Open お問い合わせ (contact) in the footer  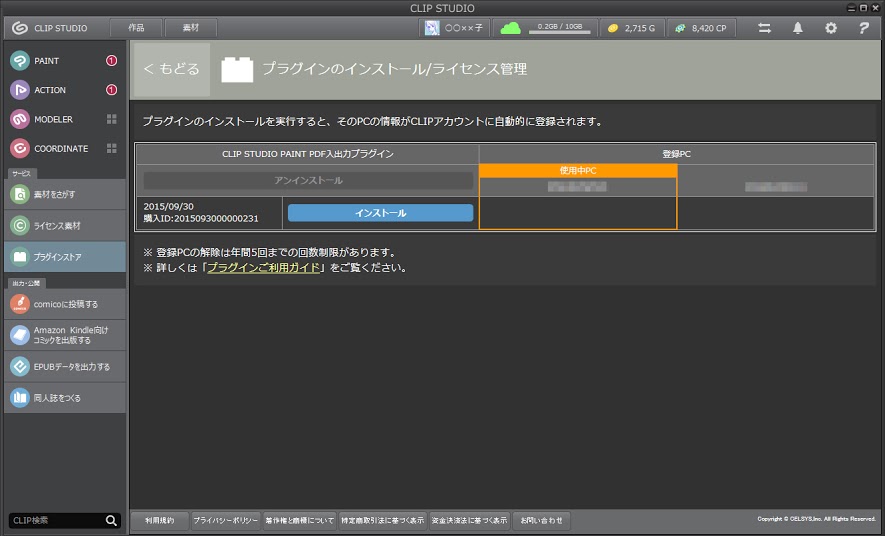coord(541,520)
